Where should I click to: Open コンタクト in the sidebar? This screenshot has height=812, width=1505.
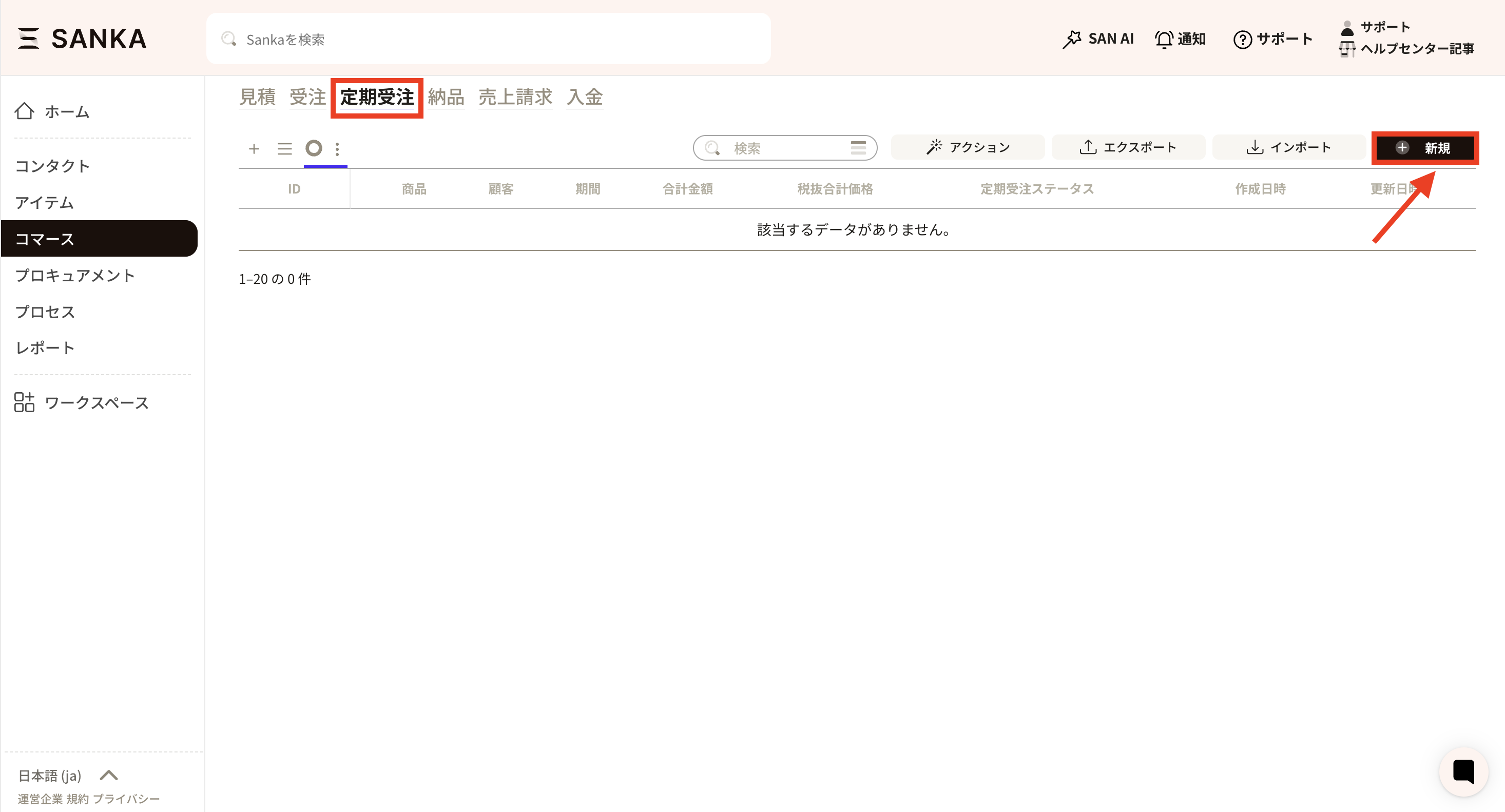(x=52, y=166)
